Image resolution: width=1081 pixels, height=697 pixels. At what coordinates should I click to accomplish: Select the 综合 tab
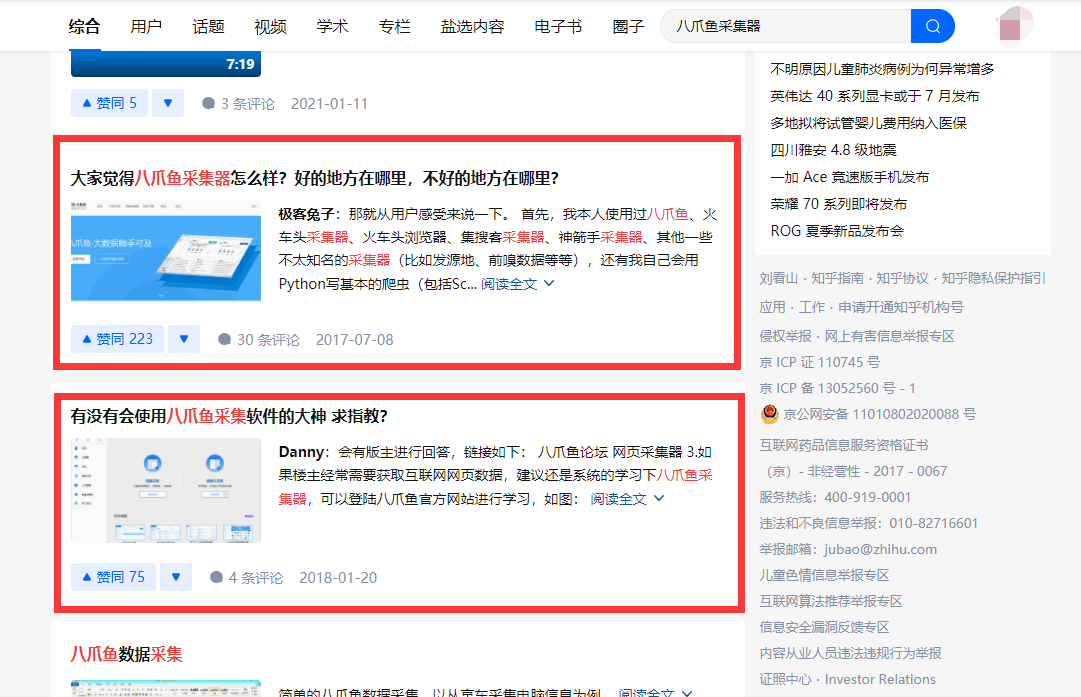click(85, 26)
